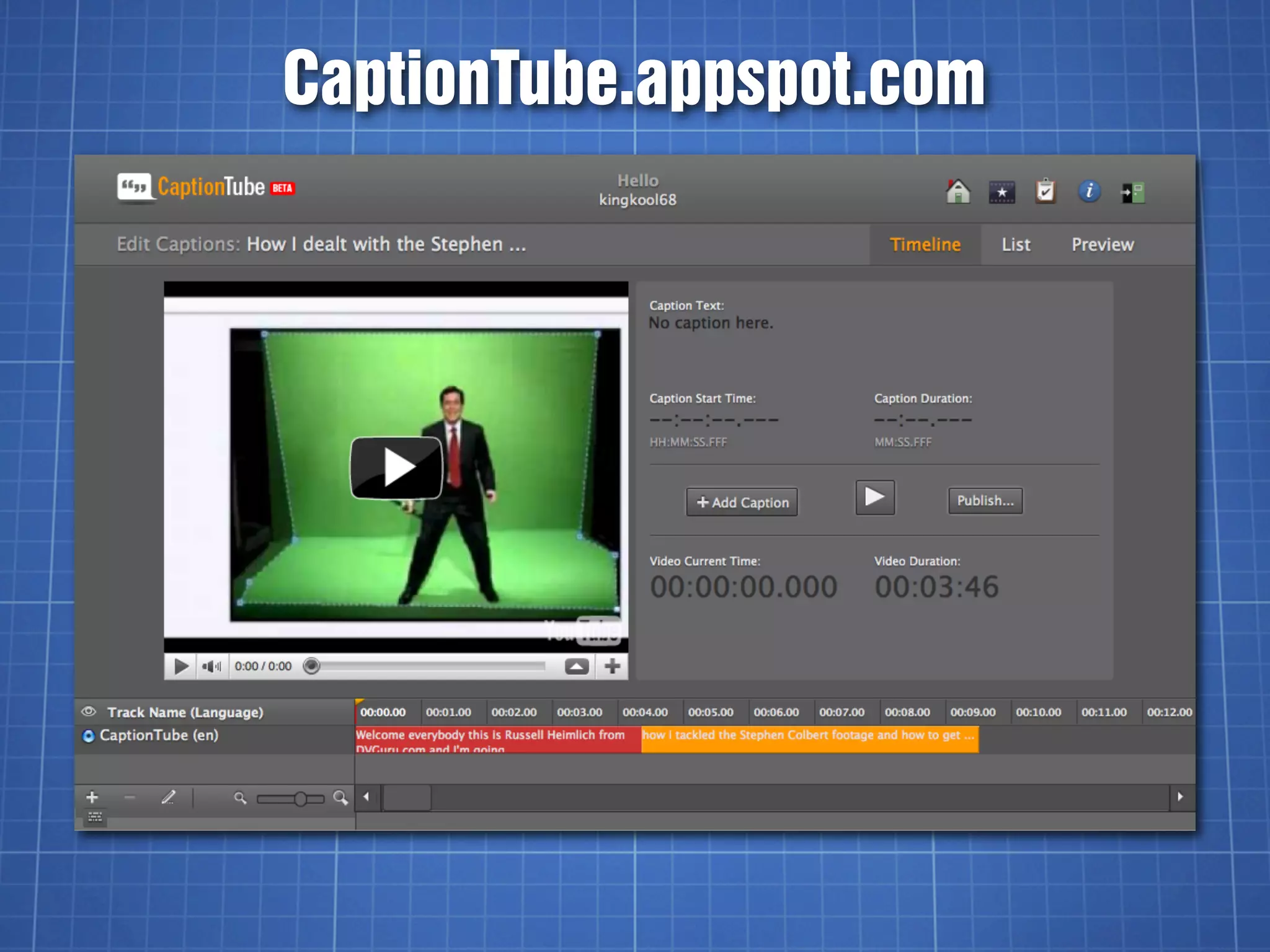Switch to the List tab
This screenshot has width=1270, height=952.
[1016, 245]
